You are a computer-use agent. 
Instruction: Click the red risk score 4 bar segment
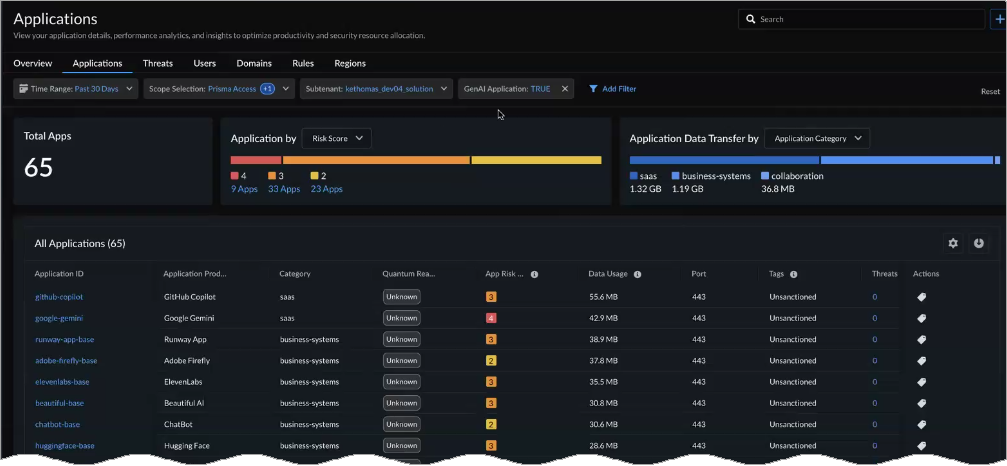(255, 160)
